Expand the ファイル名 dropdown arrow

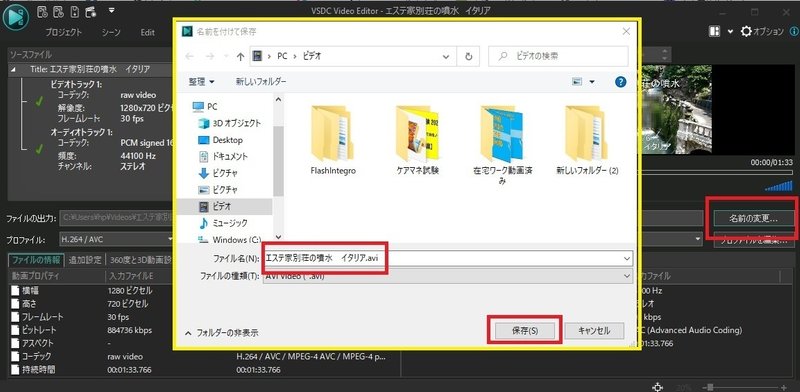click(x=627, y=259)
